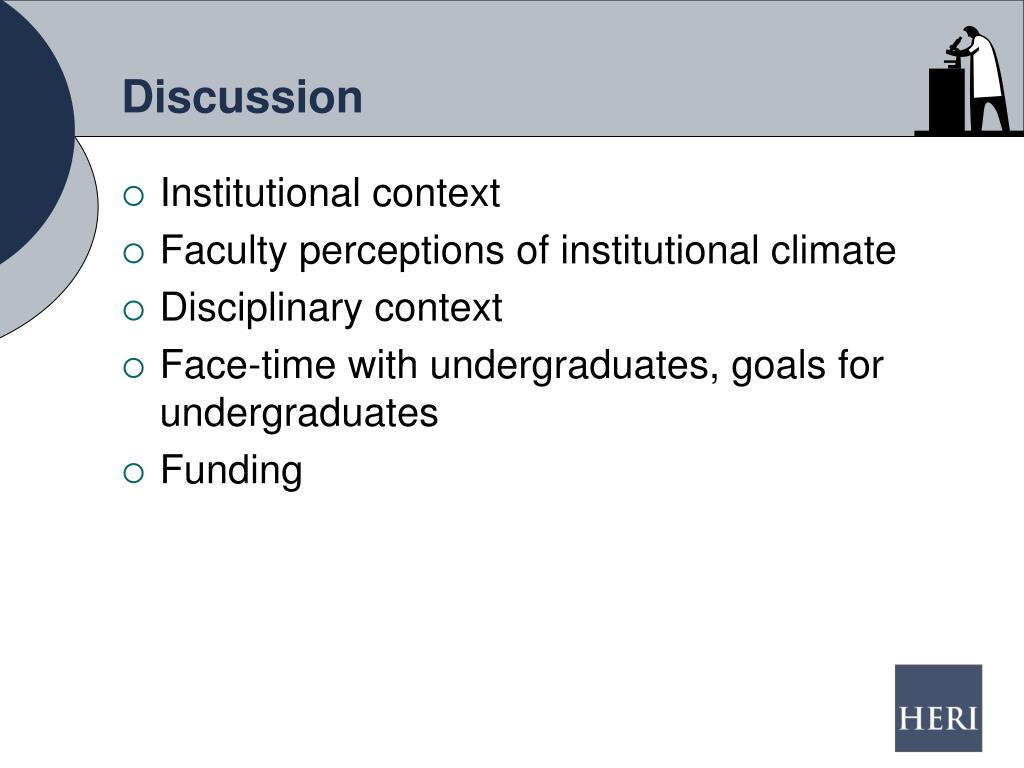
Task: Select Face-time with undergraduates text line
Action: (x=522, y=365)
